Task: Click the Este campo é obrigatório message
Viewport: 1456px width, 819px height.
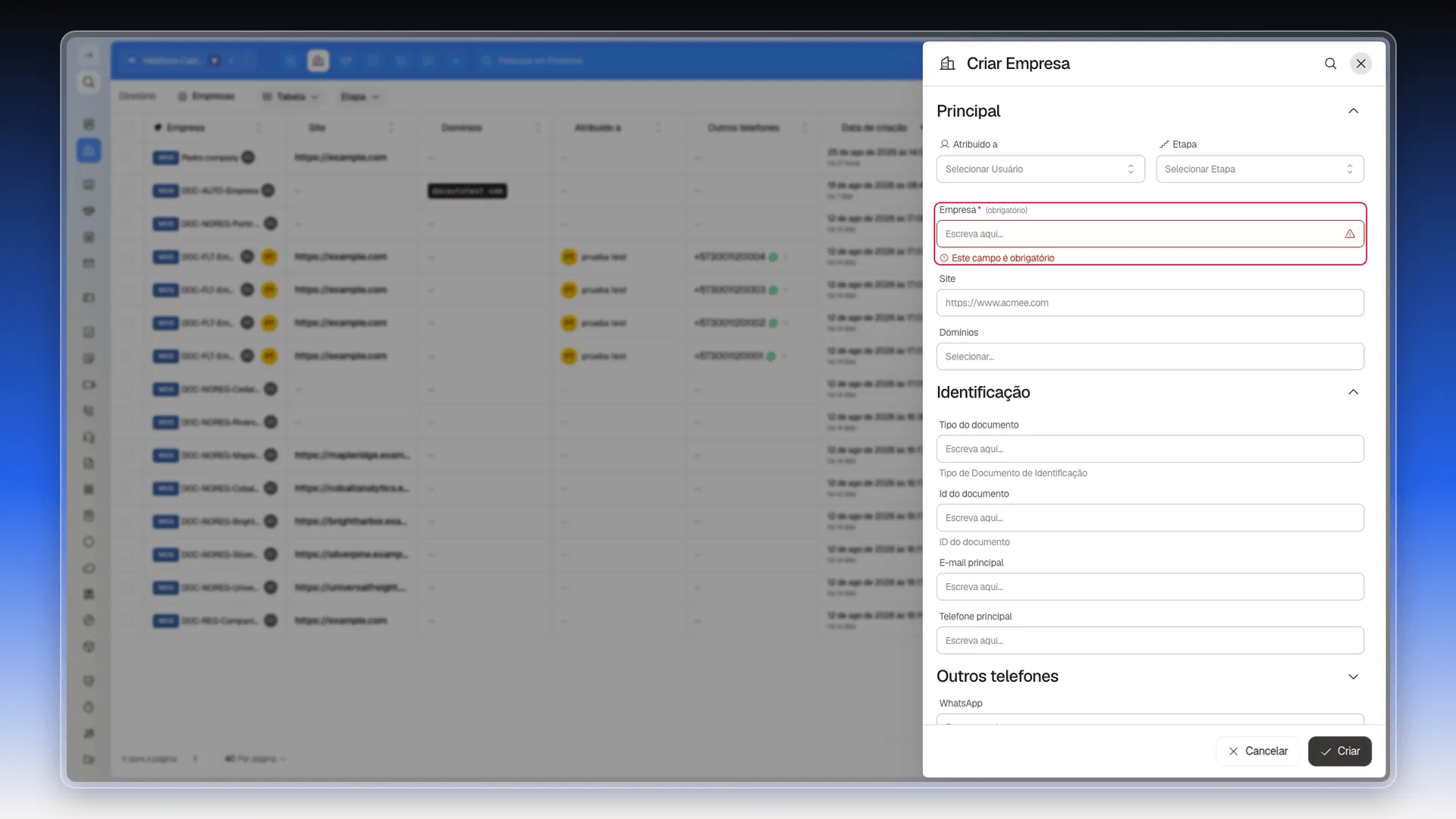Action: (1003, 259)
